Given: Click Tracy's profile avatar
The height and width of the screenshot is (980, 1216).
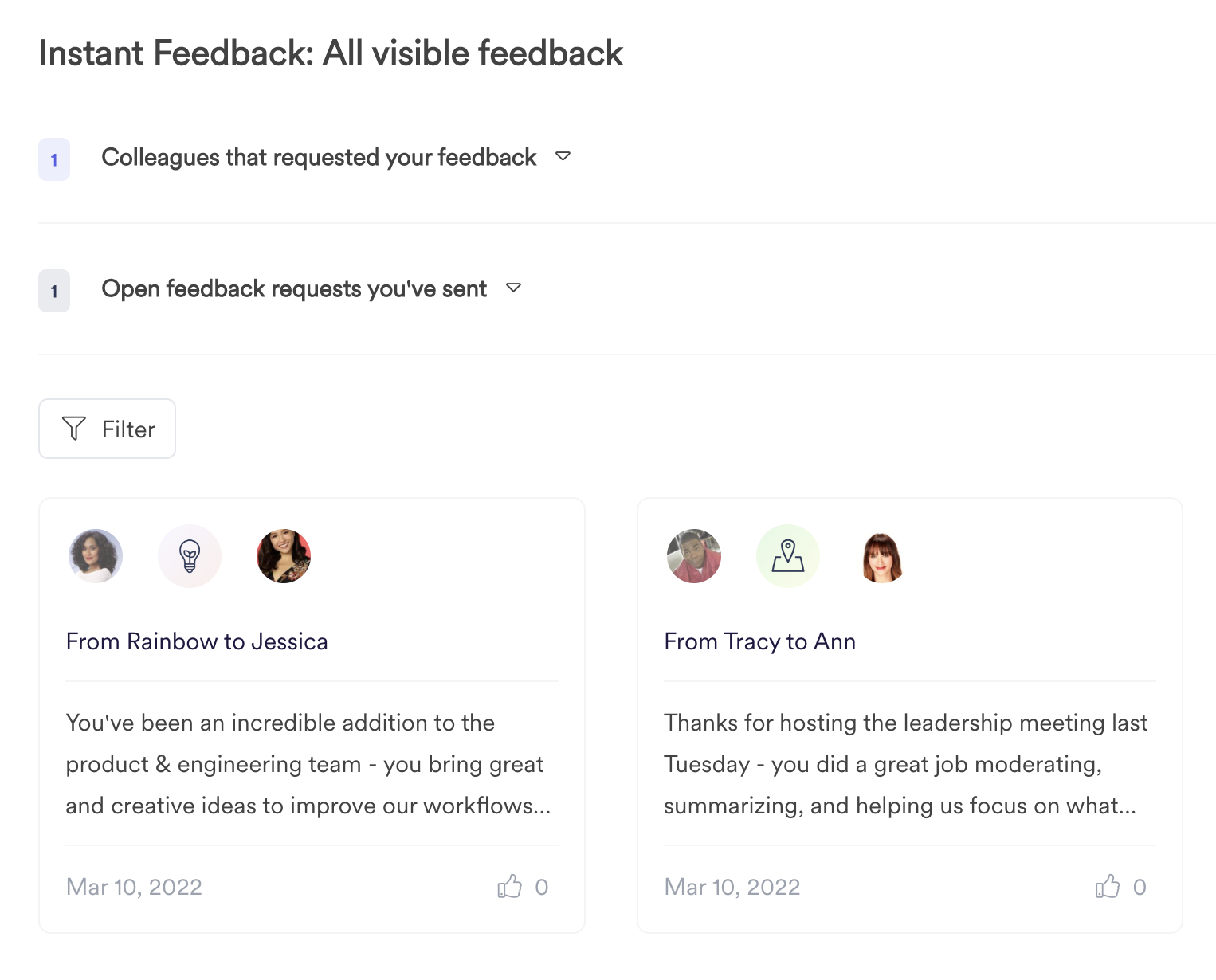Looking at the screenshot, I should [x=694, y=556].
